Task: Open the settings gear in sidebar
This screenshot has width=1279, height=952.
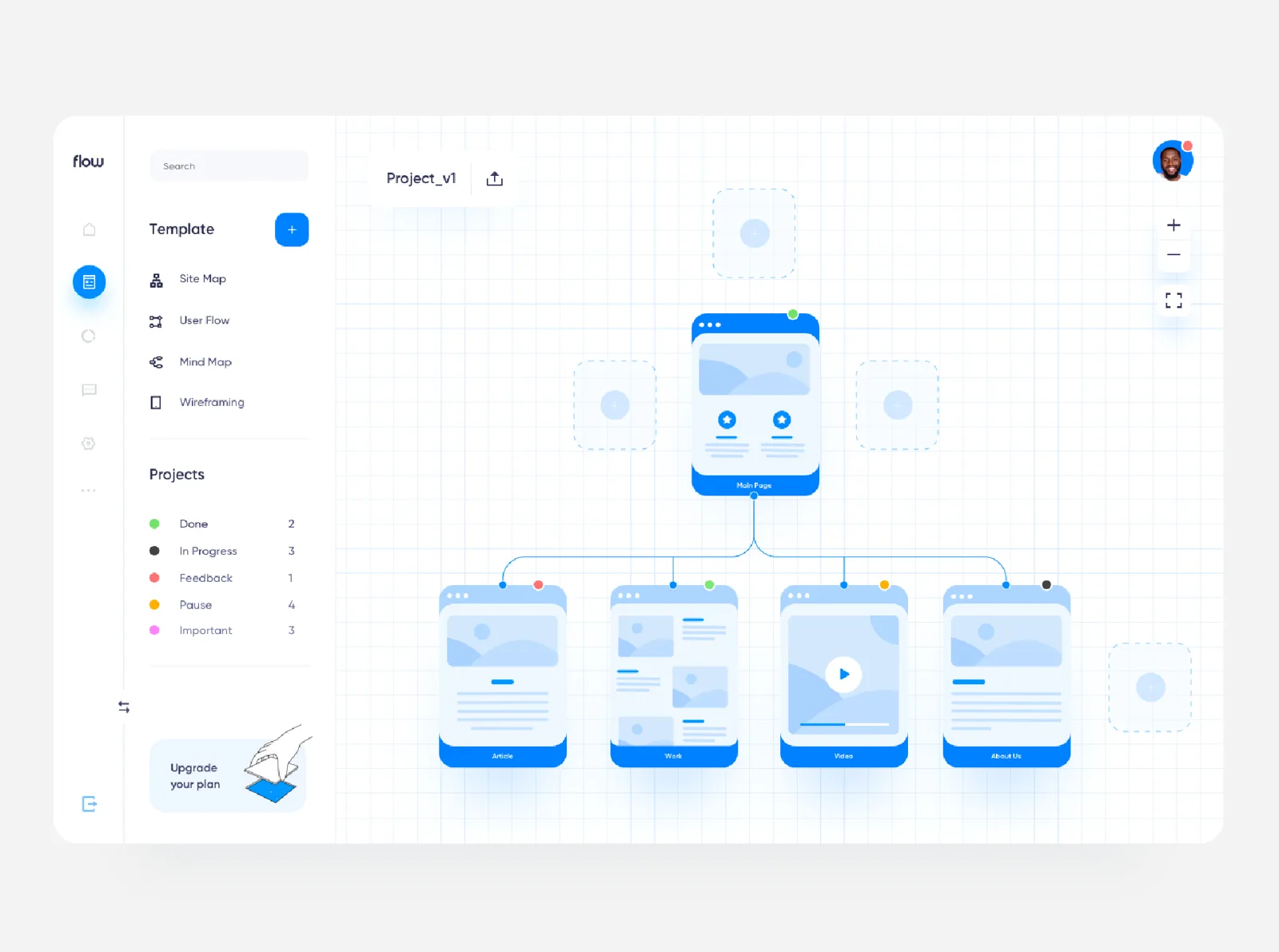Action: pos(89,444)
